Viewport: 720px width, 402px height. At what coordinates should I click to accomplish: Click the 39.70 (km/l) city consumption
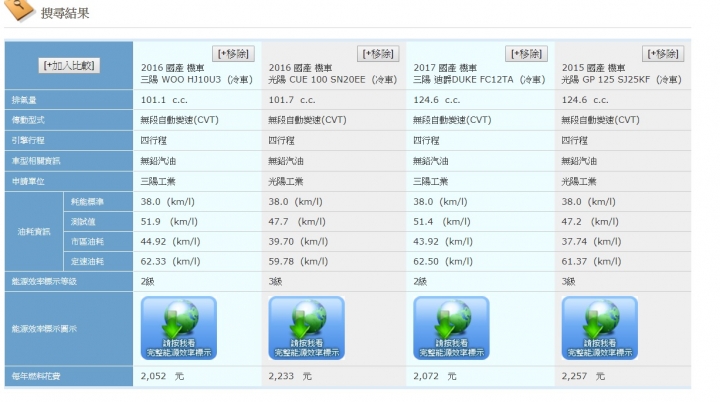298,242
